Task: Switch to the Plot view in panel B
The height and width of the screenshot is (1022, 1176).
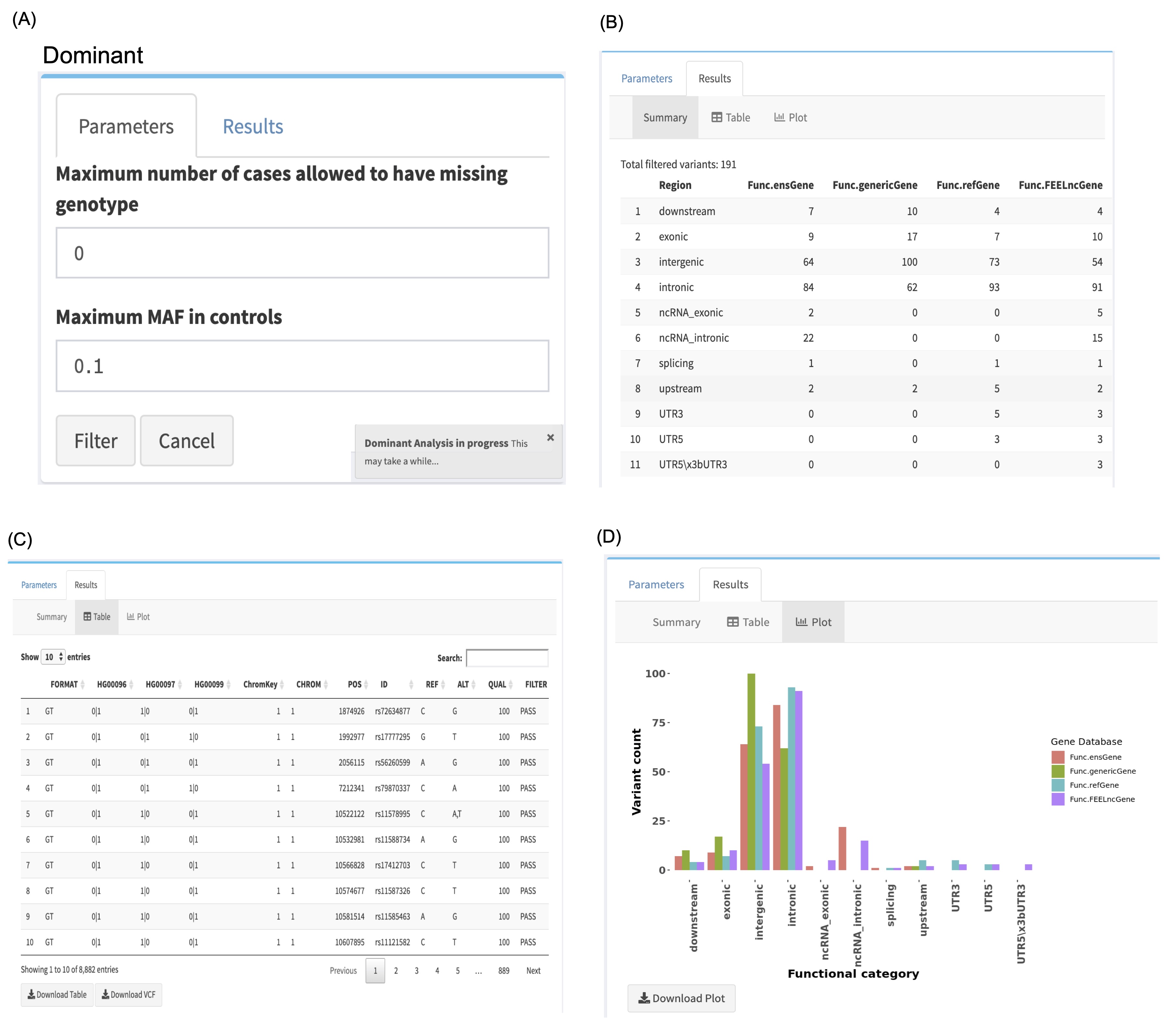Action: (790, 117)
